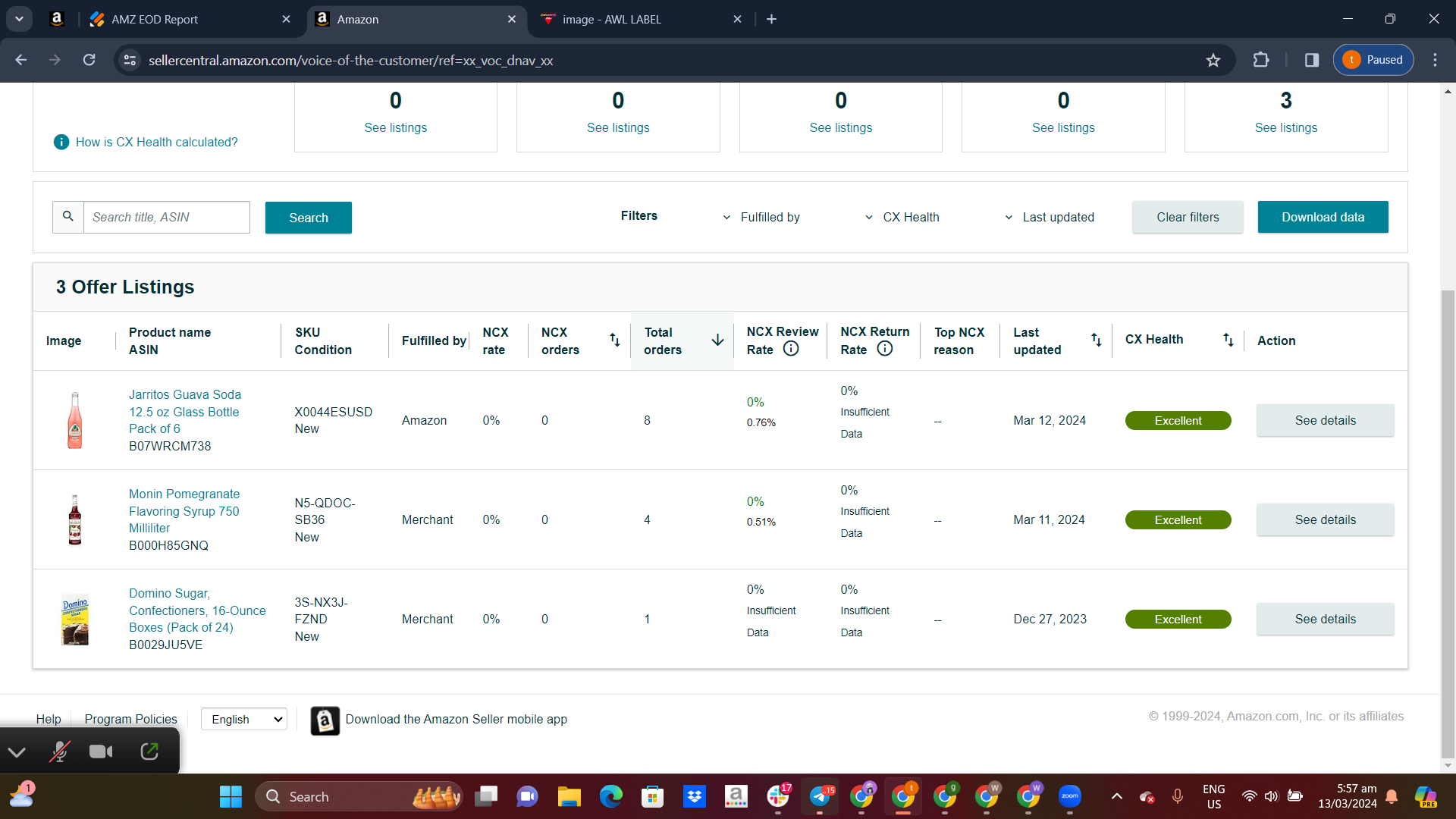This screenshot has width=1456, height=819.
Task: Sort by Total orders down arrow
Action: [x=717, y=340]
